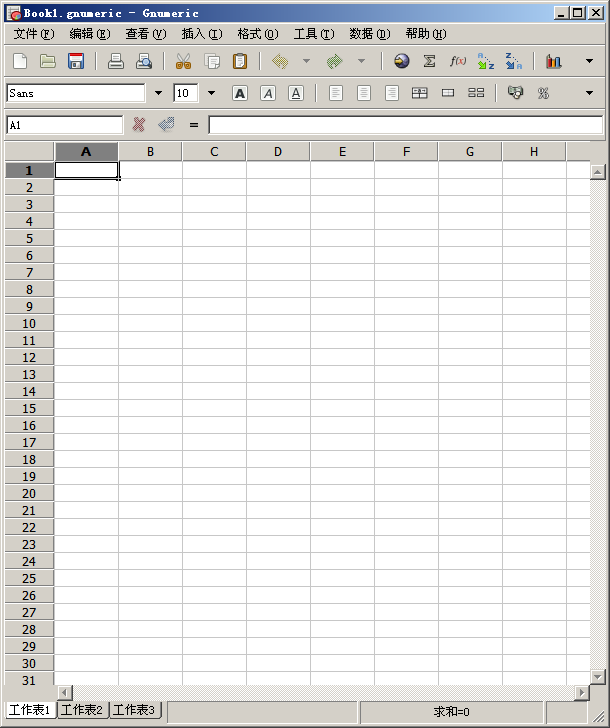Toggle underline text formatting
The width and height of the screenshot is (610, 728).
pos(296,93)
